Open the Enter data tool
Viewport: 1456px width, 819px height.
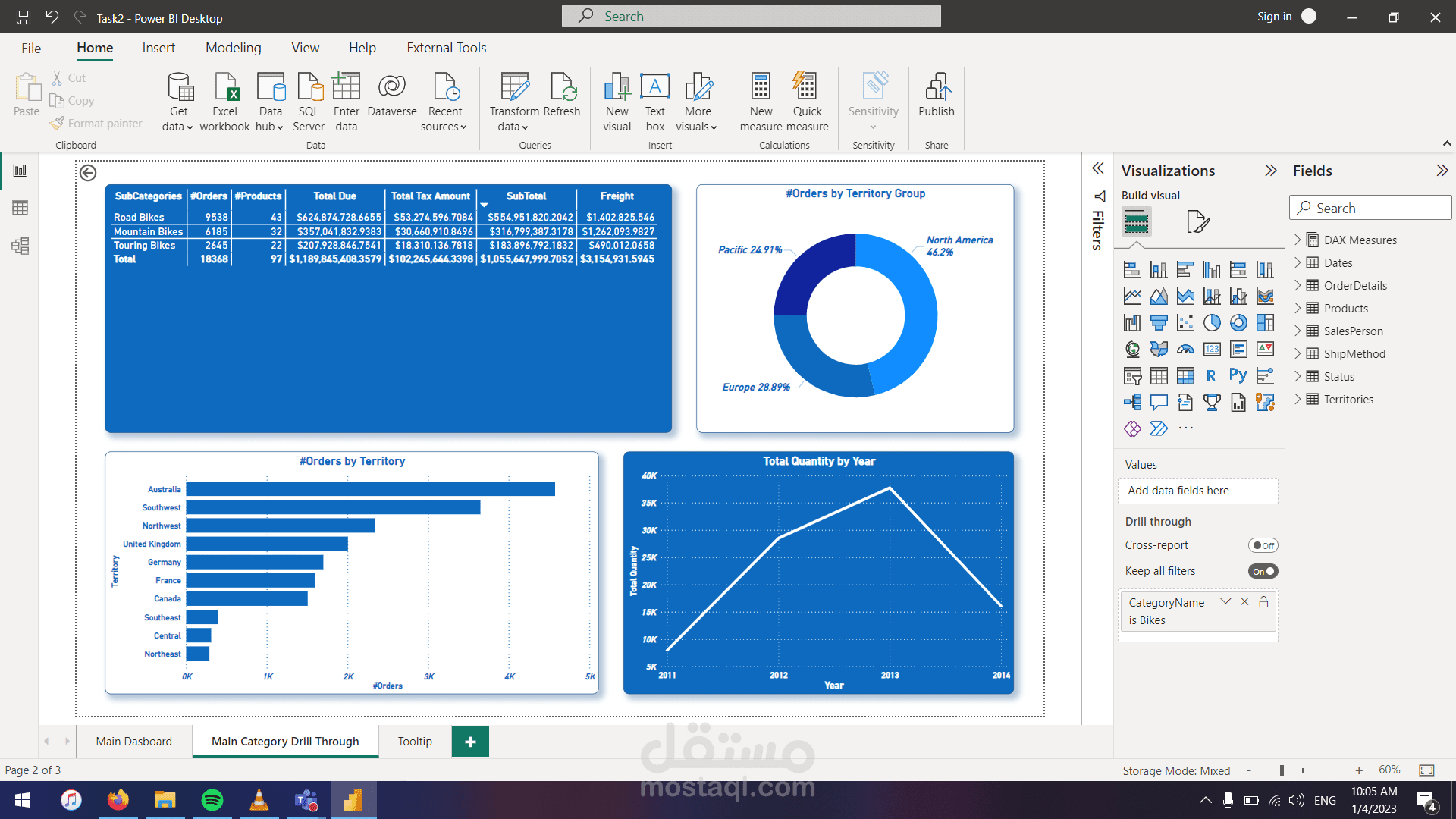coord(347,102)
